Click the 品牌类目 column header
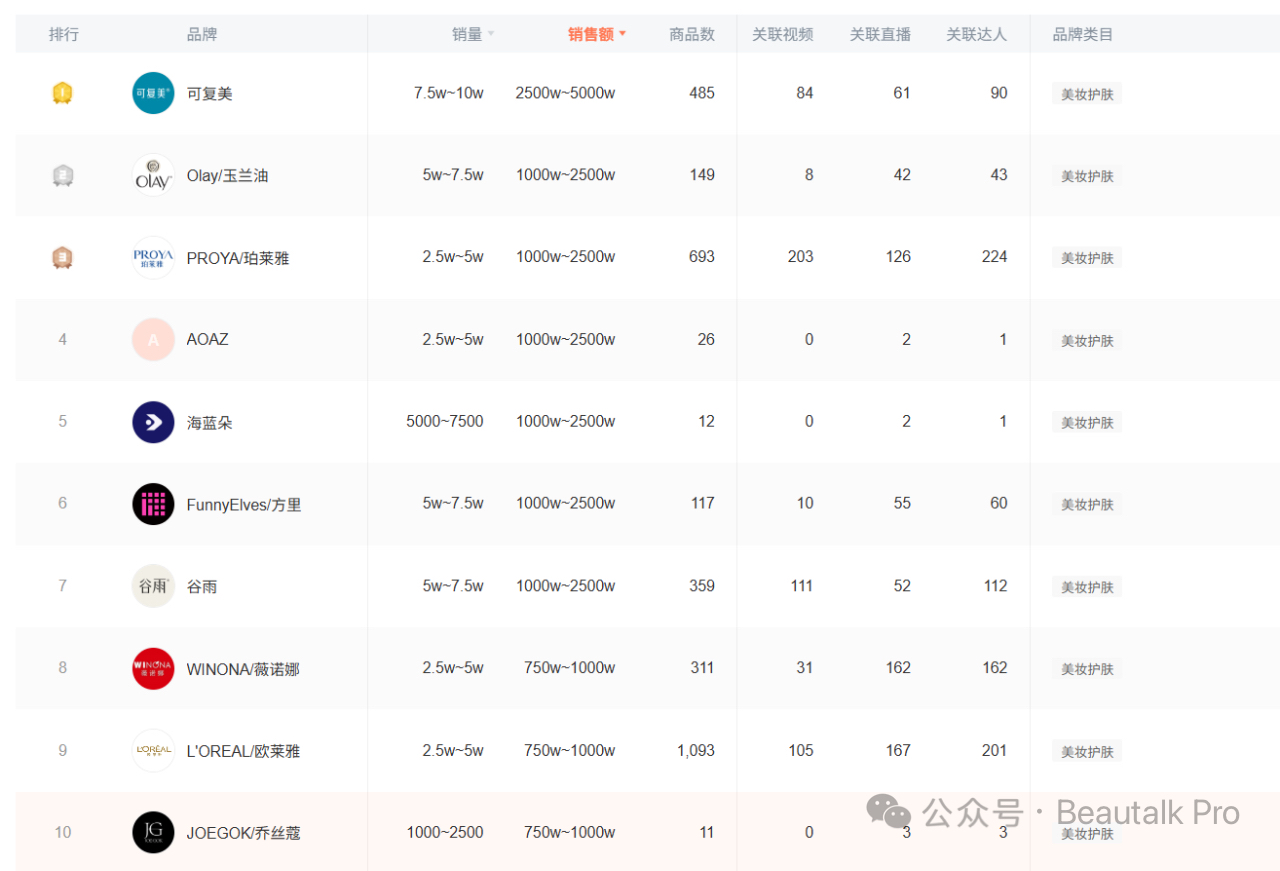The width and height of the screenshot is (1280, 871). [x=1083, y=34]
